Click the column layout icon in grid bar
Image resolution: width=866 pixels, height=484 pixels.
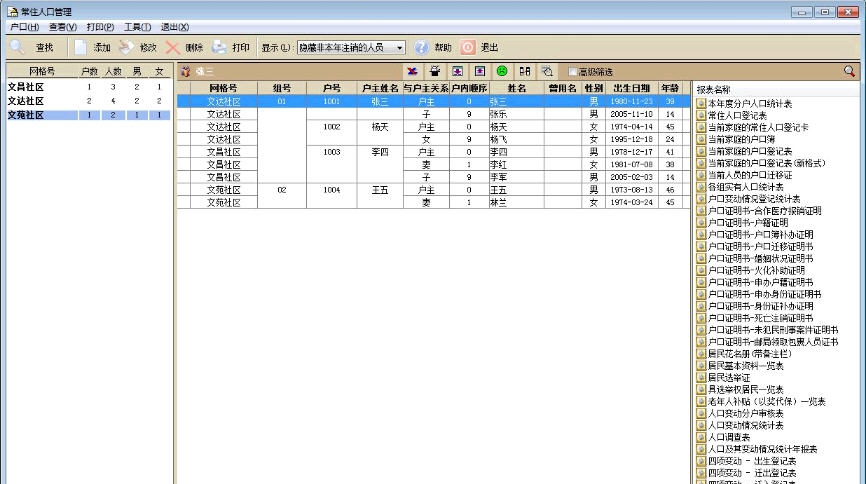(525, 71)
